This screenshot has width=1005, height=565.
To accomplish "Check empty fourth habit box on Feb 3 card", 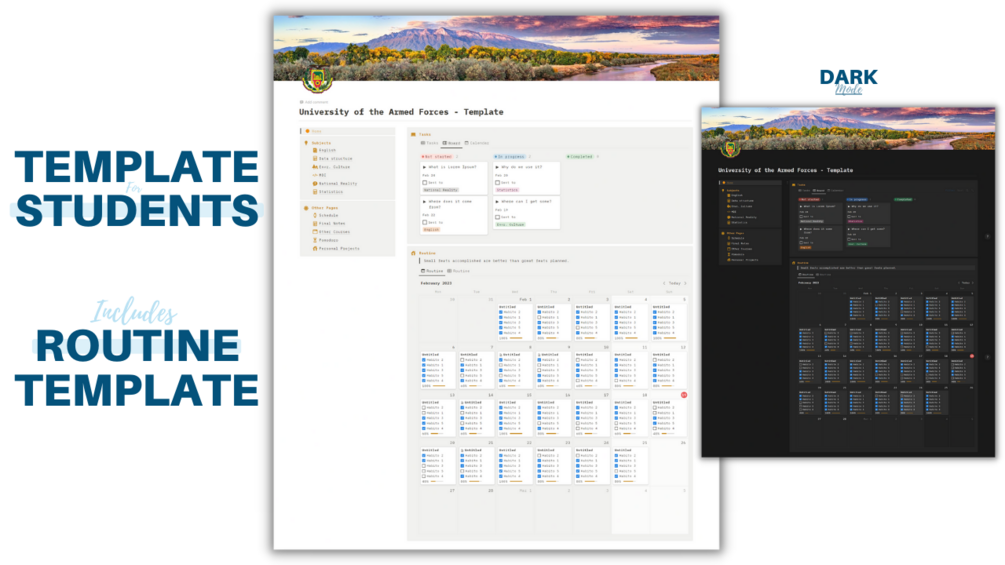I will 577,327.
